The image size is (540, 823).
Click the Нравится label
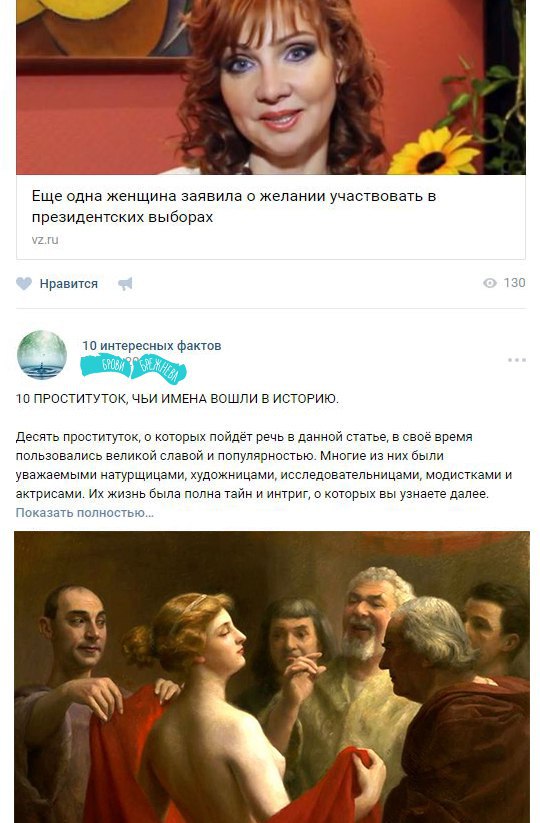pyautogui.click(x=69, y=284)
